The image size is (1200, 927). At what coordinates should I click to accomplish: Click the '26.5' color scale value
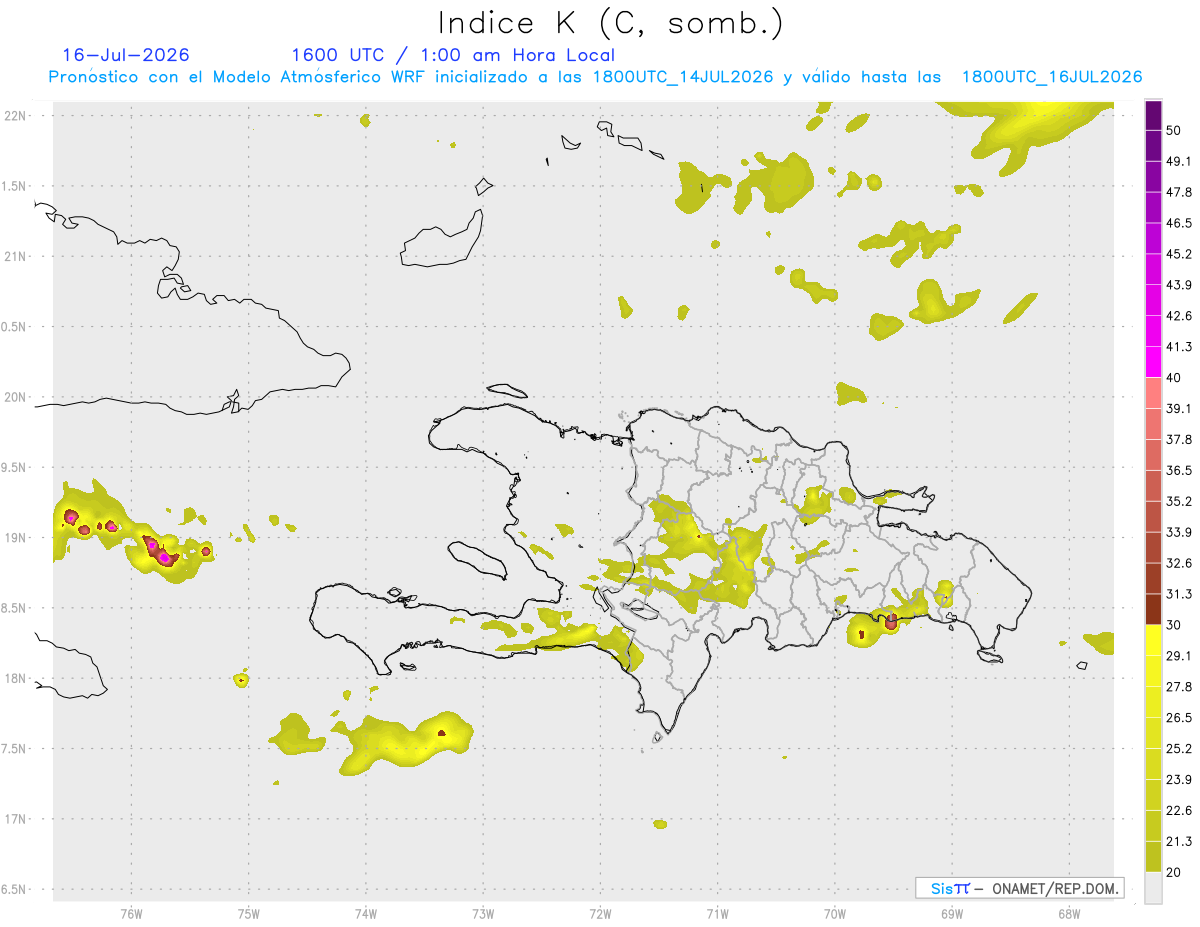tap(1179, 718)
